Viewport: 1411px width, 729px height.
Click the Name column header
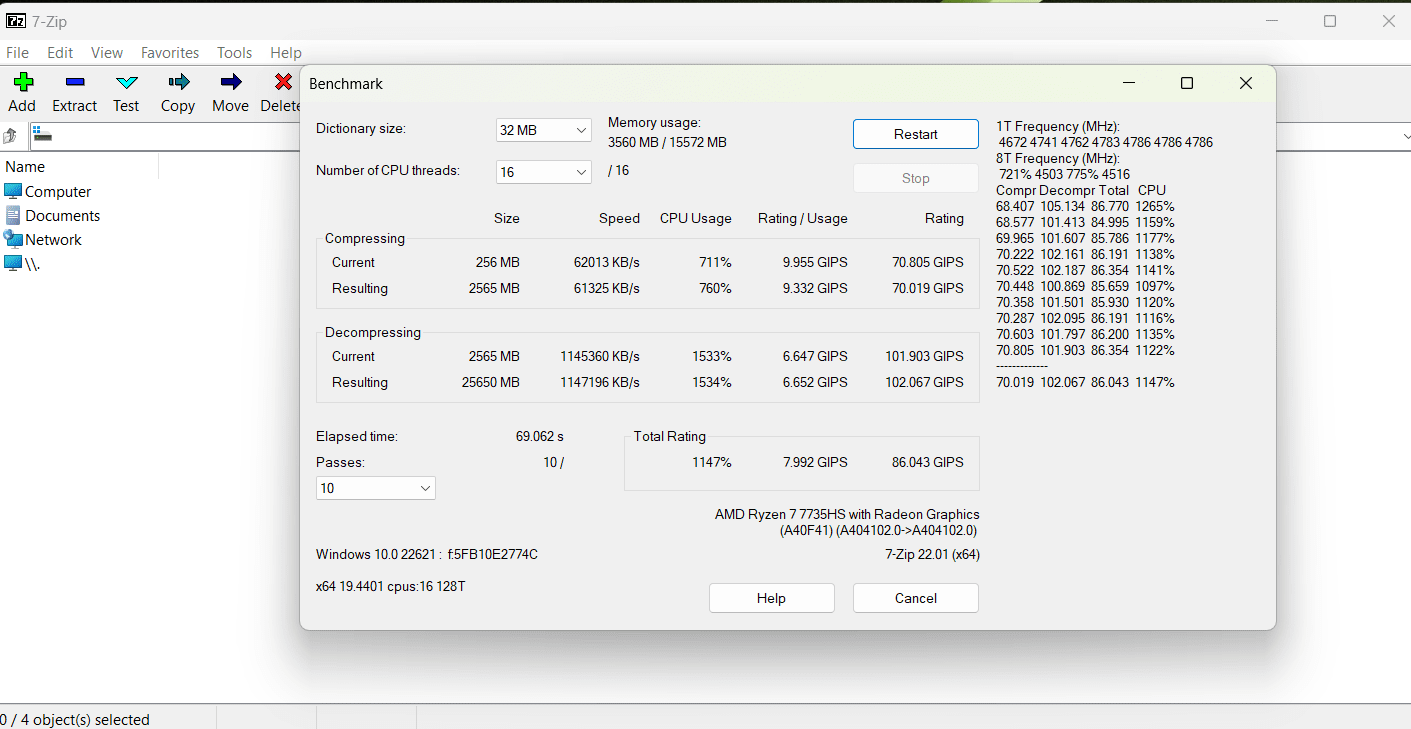point(25,167)
